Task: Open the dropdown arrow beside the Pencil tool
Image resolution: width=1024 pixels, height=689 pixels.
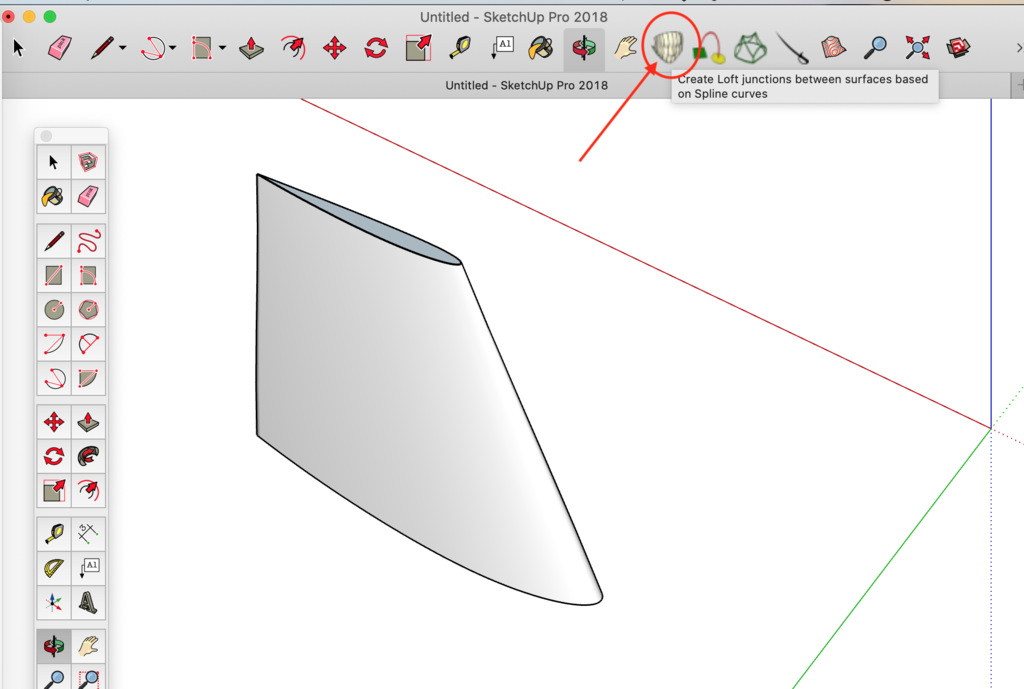Action: tap(123, 48)
